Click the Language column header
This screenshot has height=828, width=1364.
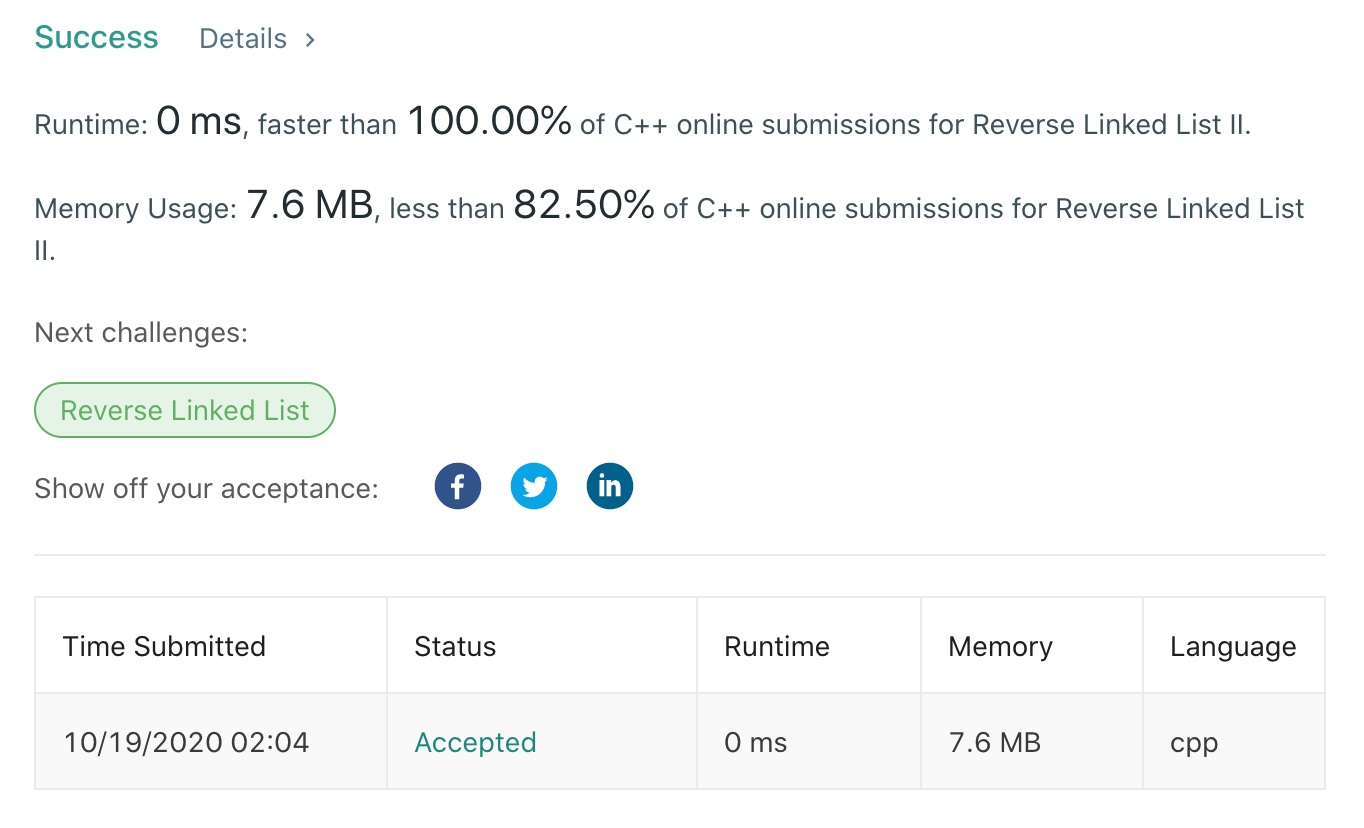click(x=1233, y=646)
